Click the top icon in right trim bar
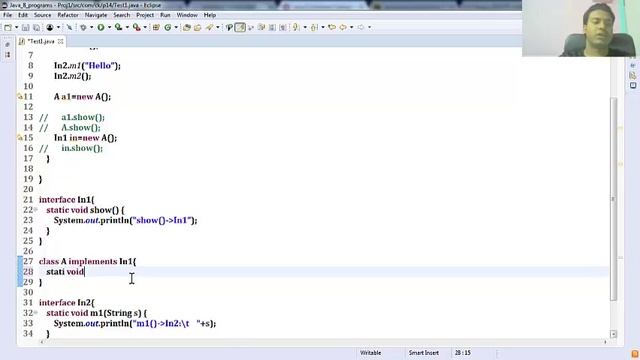This screenshot has height=360, width=640. tap(633, 65)
